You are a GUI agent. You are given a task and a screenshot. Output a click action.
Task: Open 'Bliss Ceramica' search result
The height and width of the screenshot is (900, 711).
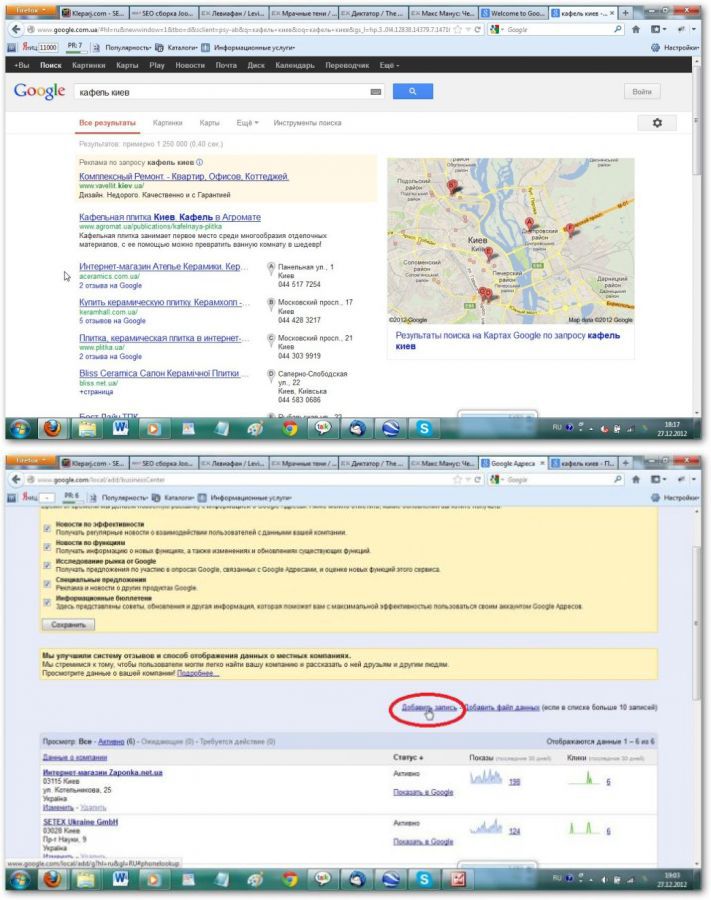click(x=159, y=373)
